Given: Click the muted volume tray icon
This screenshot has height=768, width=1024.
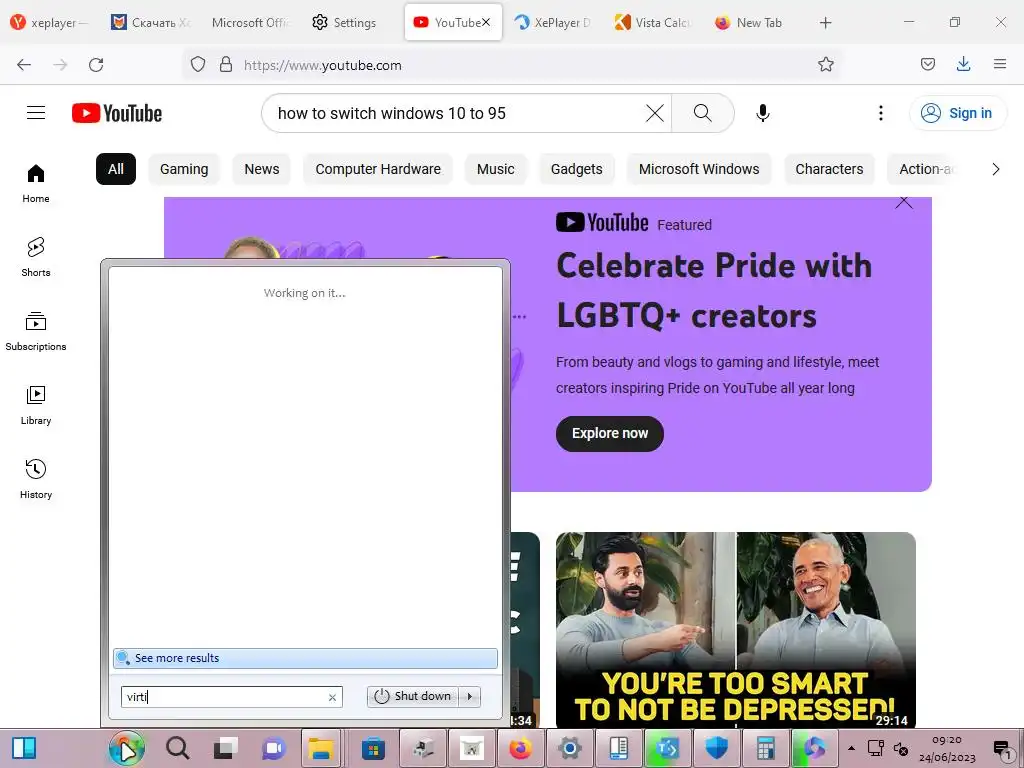Looking at the screenshot, I should 901,748.
